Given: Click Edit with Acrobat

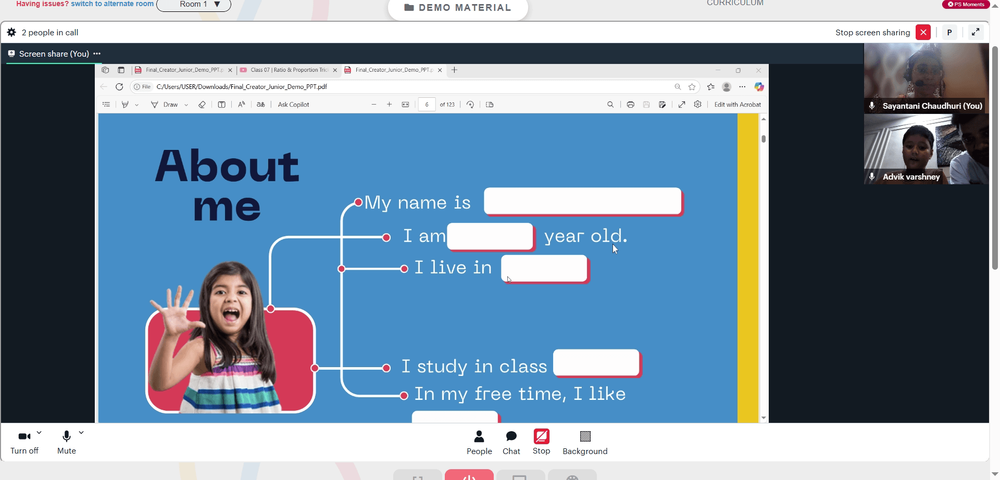Looking at the screenshot, I should point(737,105).
